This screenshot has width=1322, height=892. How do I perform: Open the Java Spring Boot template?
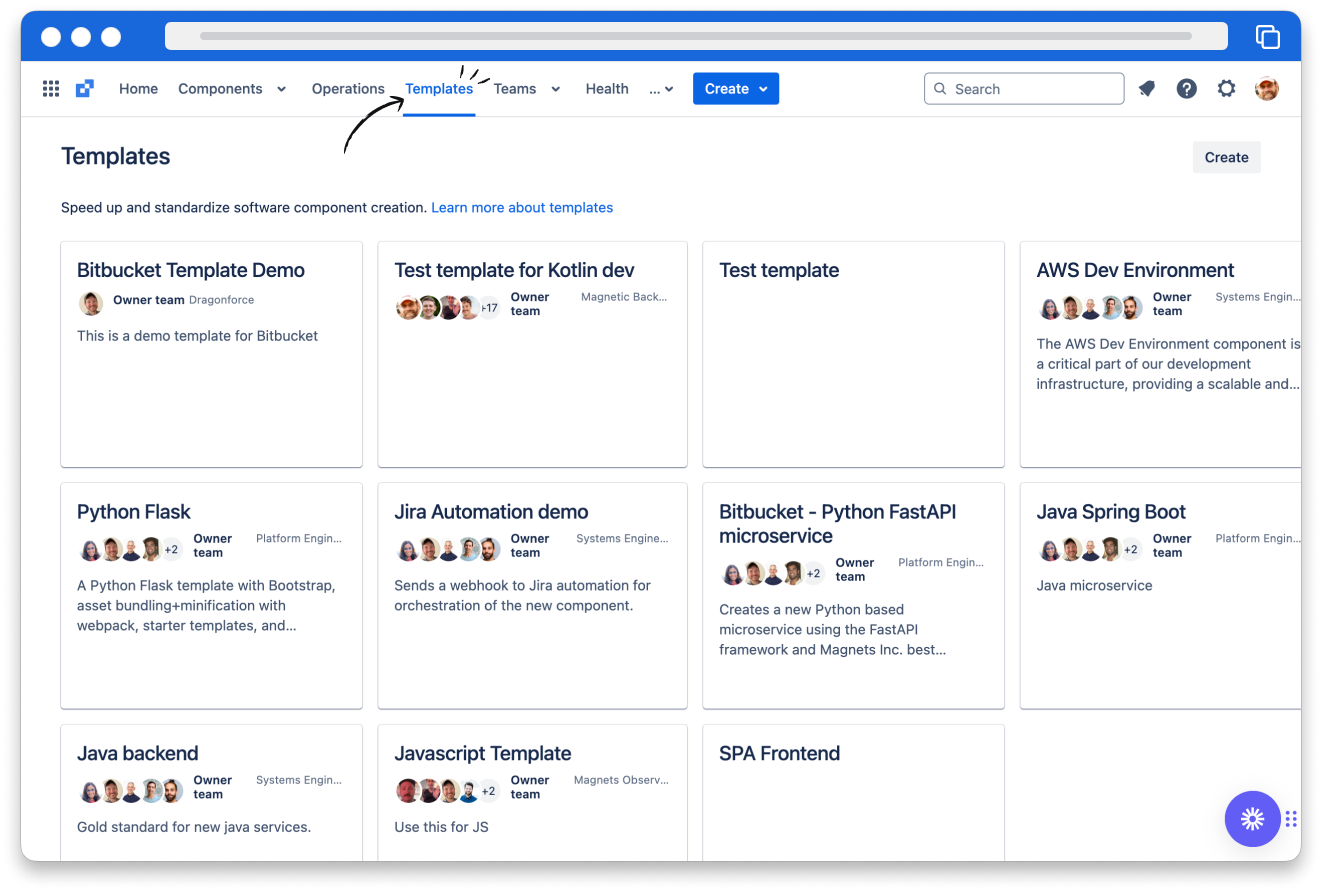point(1111,512)
